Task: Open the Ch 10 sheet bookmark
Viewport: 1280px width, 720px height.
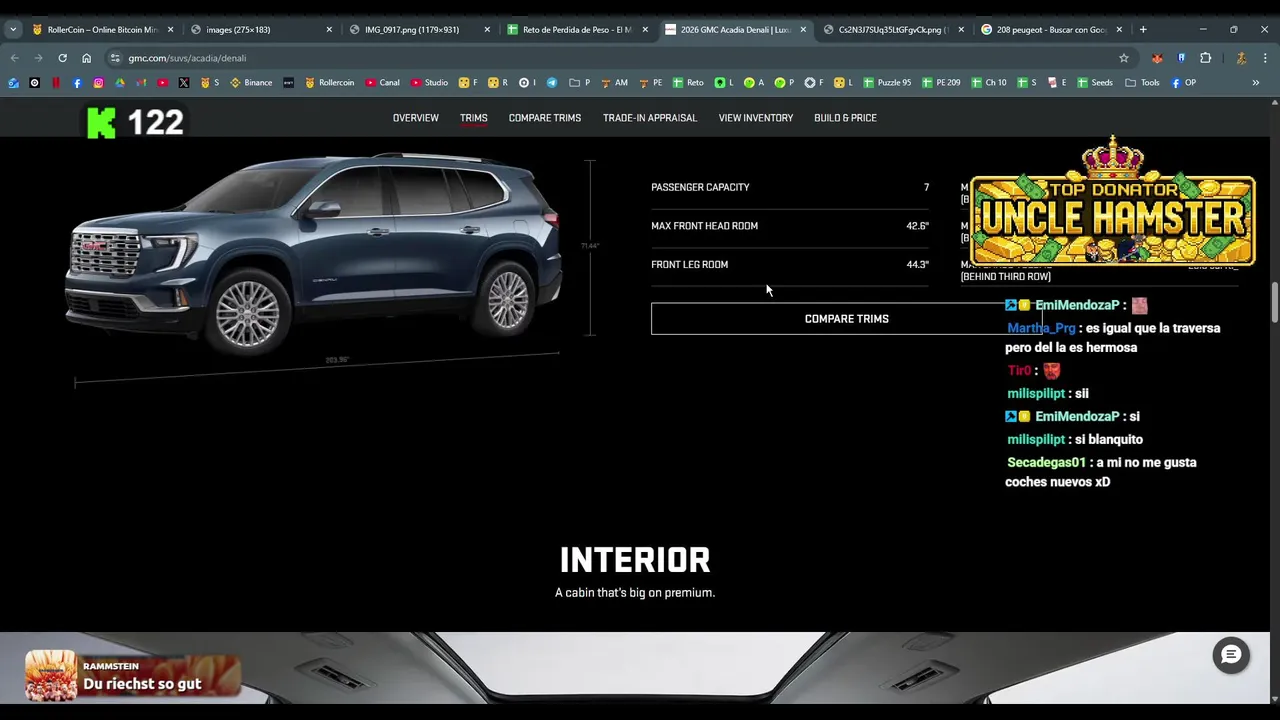Action: click(x=989, y=83)
